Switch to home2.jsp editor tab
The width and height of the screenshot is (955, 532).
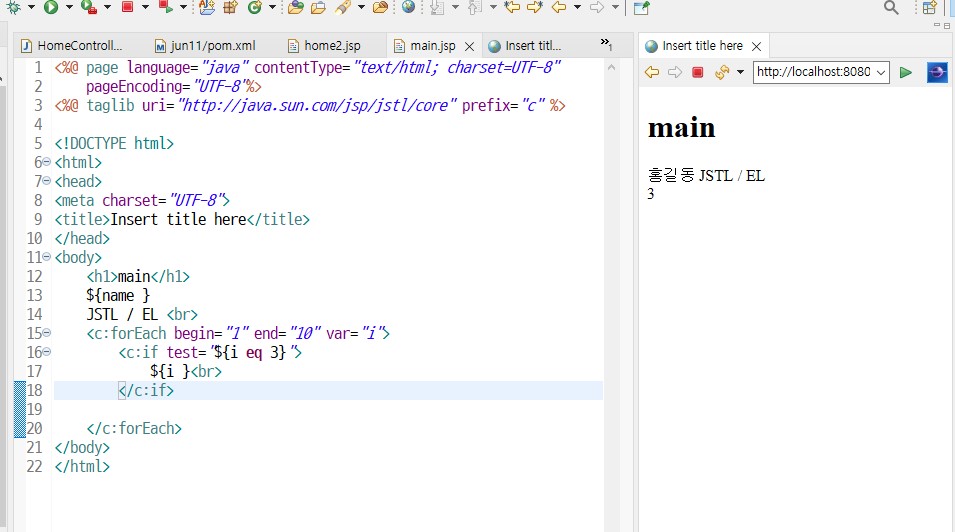pos(325,46)
